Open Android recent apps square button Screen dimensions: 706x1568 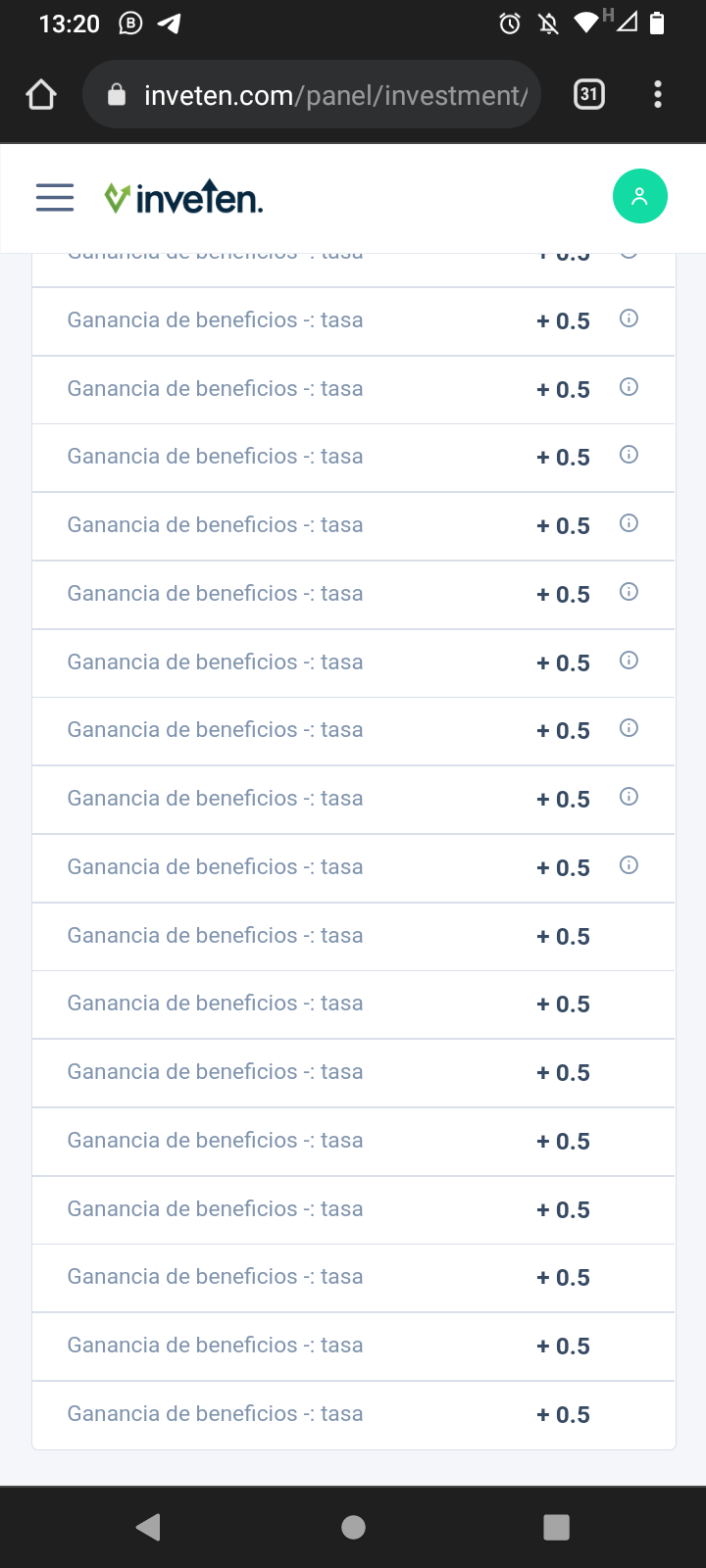(x=556, y=1527)
